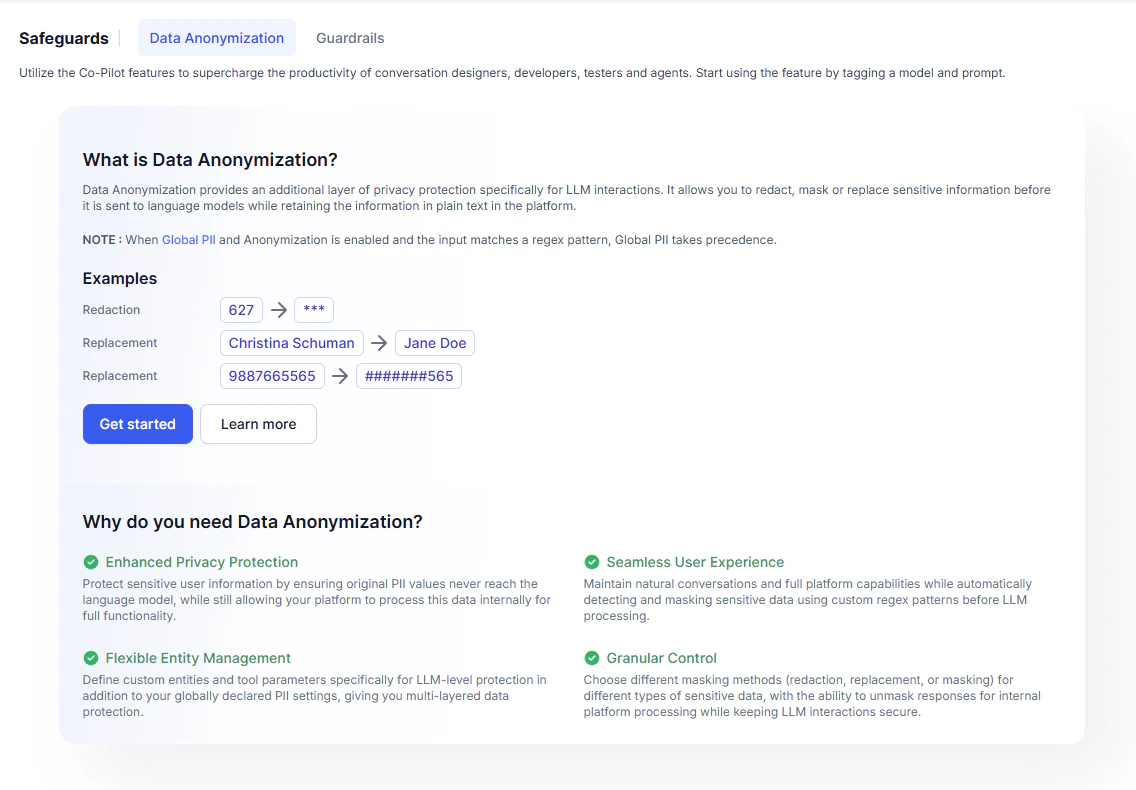Open the Global PII link in the note
This screenshot has width=1136, height=790.
(189, 240)
